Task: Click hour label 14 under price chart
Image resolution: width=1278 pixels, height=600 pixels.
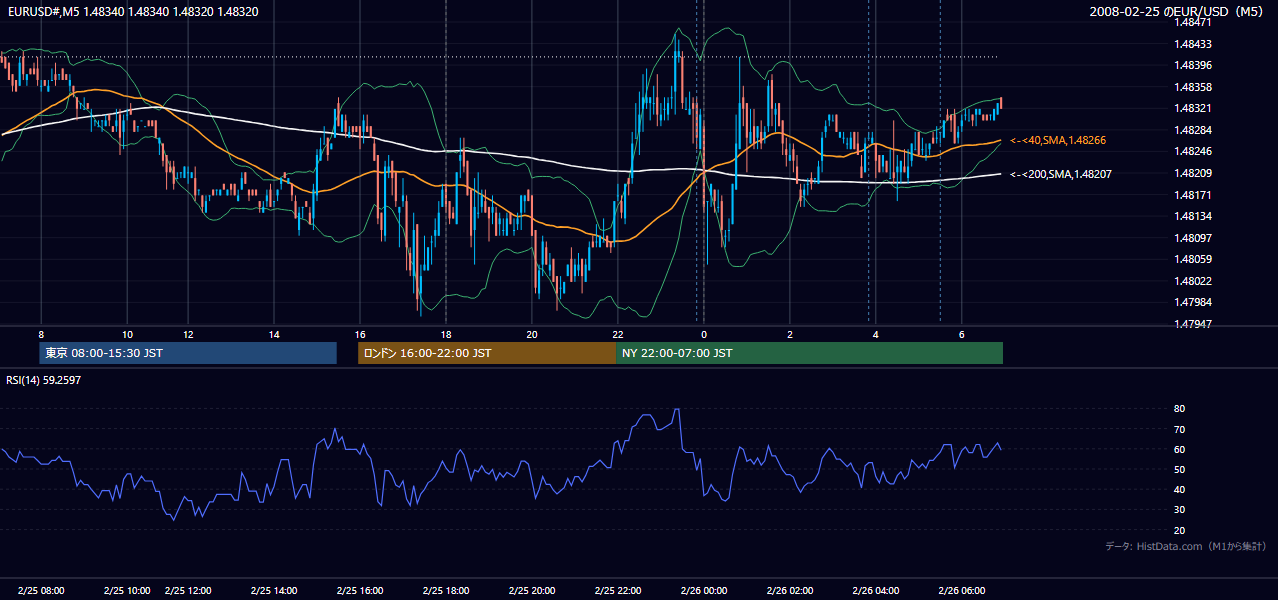Action: (x=274, y=334)
